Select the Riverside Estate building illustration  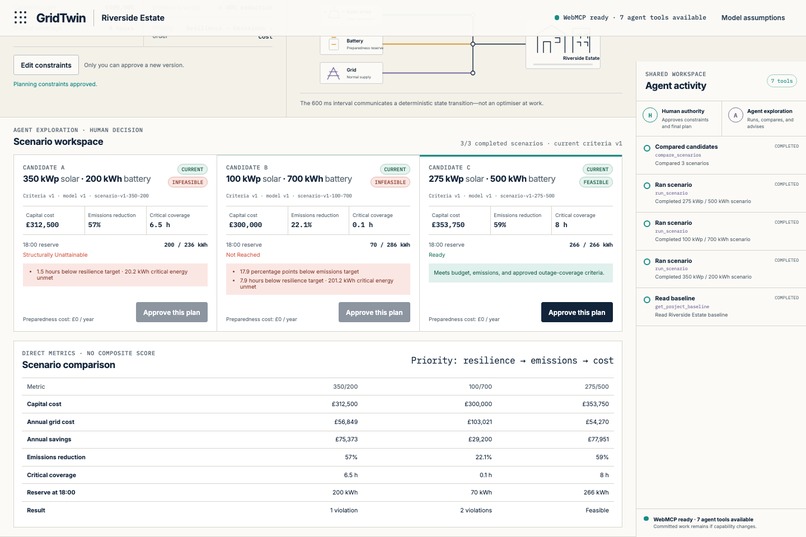(563, 43)
